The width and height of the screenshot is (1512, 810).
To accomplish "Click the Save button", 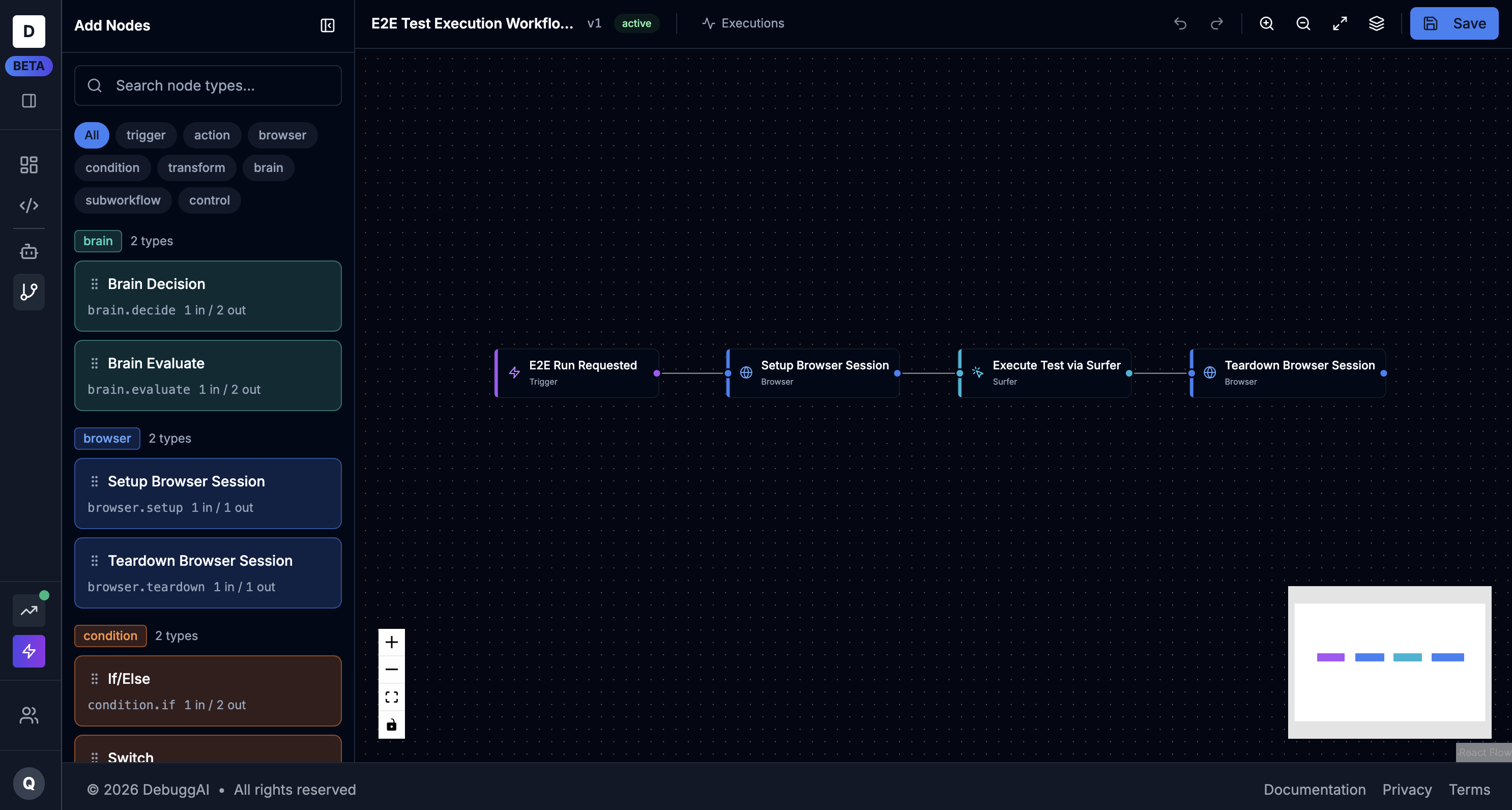I will click(x=1454, y=23).
